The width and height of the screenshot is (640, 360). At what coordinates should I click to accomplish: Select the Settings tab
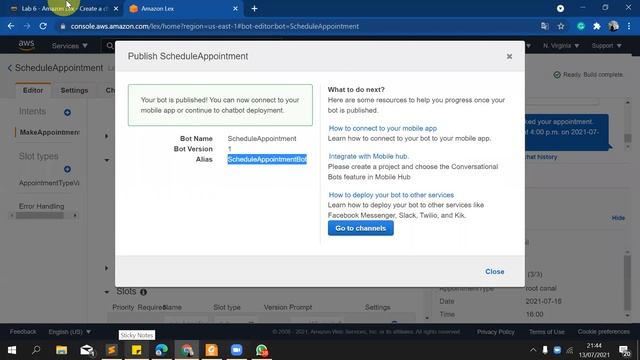[74, 90]
